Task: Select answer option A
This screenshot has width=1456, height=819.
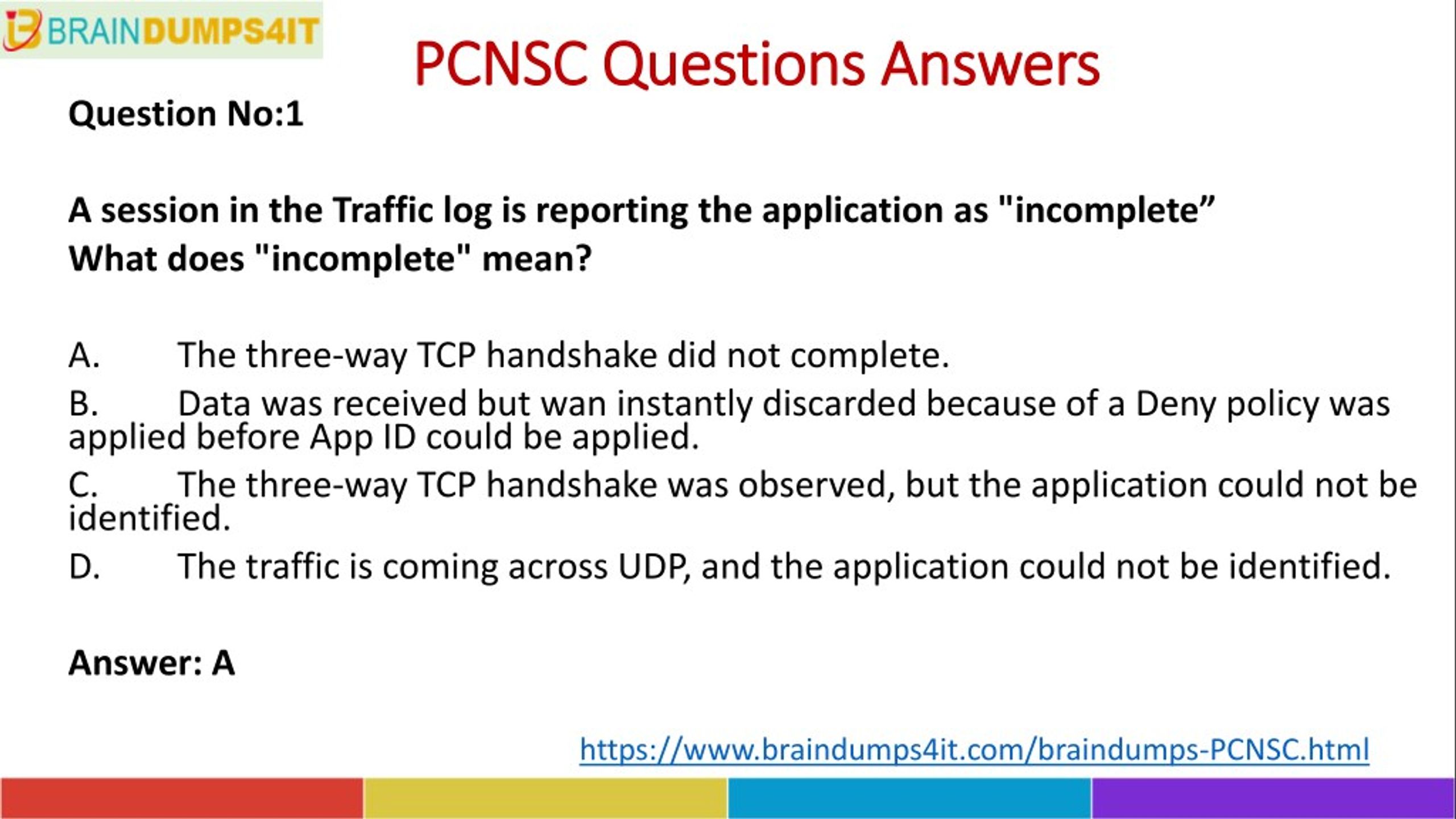Action: click(x=82, y=355)
